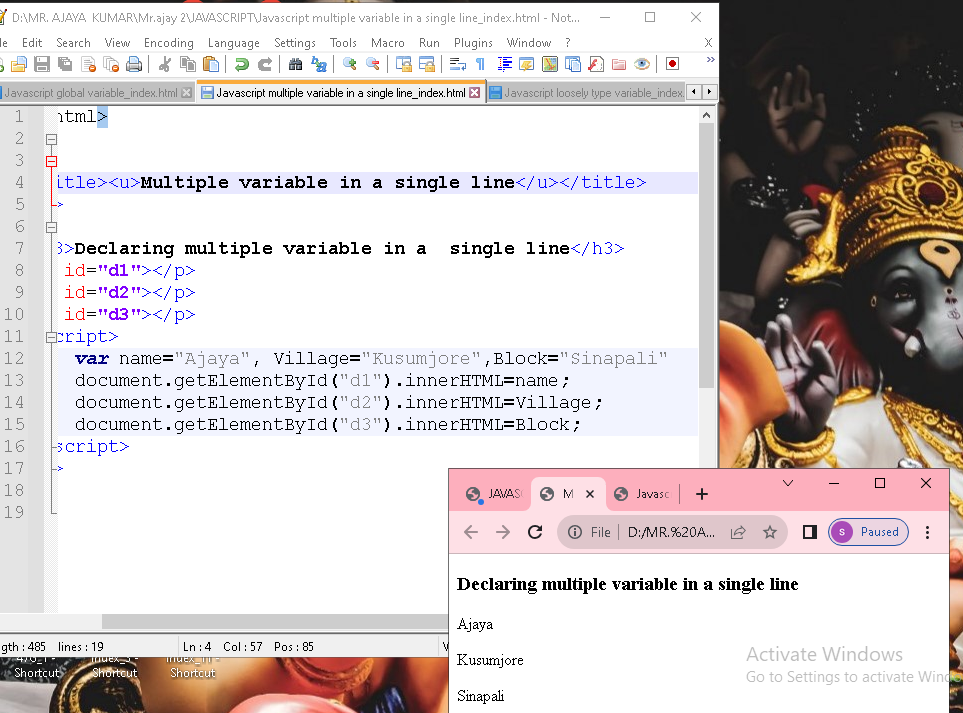Click the Paused profile button in Chrome
This screenshot has width=963, height=713.
[x=868, y=532]
